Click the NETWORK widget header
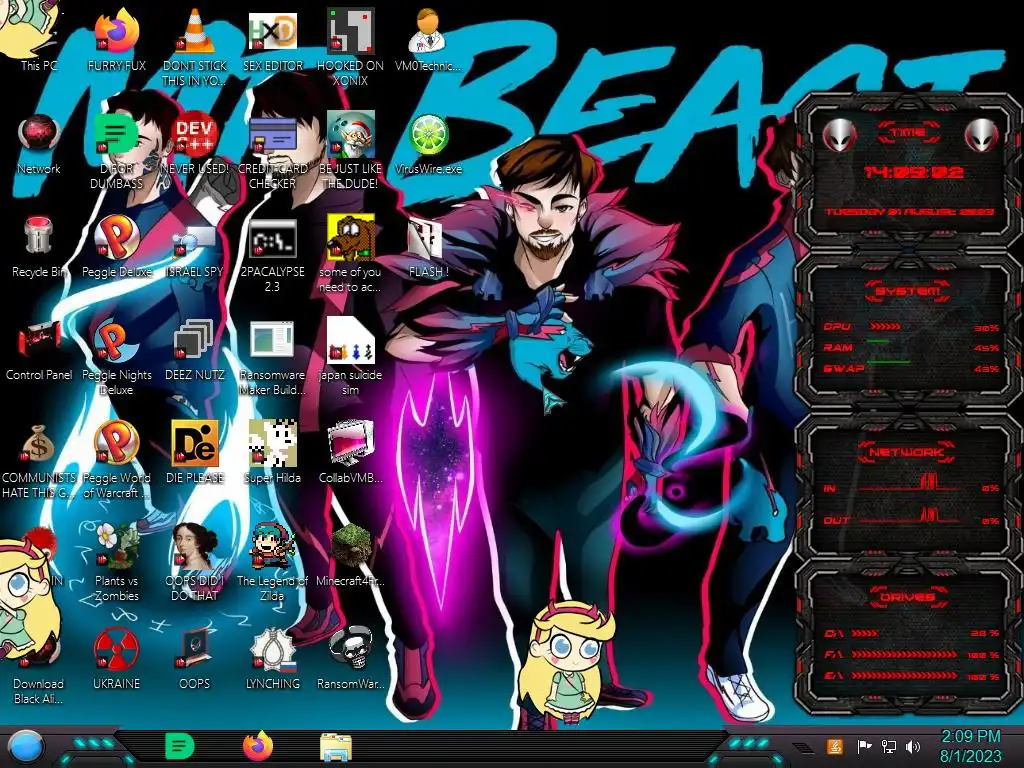This screenshot has height=768, width=1024. (907, 452)
